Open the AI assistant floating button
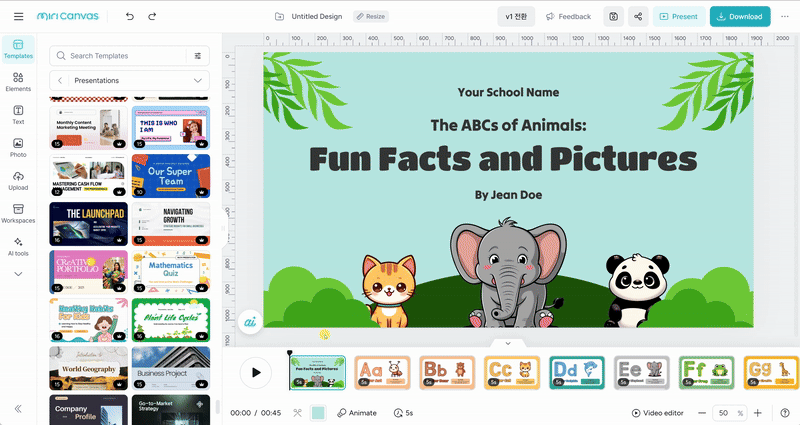This screenshot has width=800, height=425. [250, 322]
